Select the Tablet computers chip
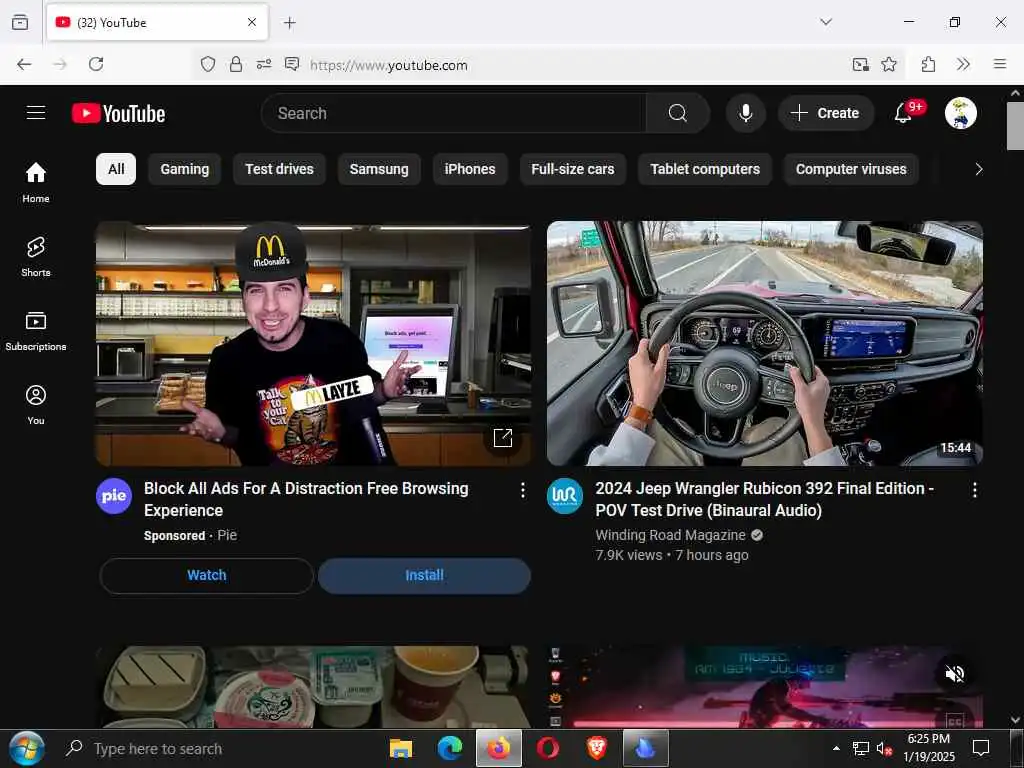Image resolution: width=1024 pixels, height=768 pixels. 705,169
